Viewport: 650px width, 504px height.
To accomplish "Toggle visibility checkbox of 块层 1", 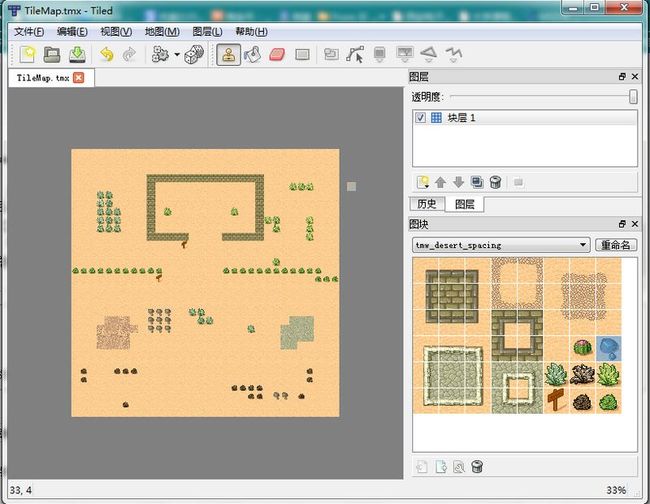I will [x=420, y=118].
